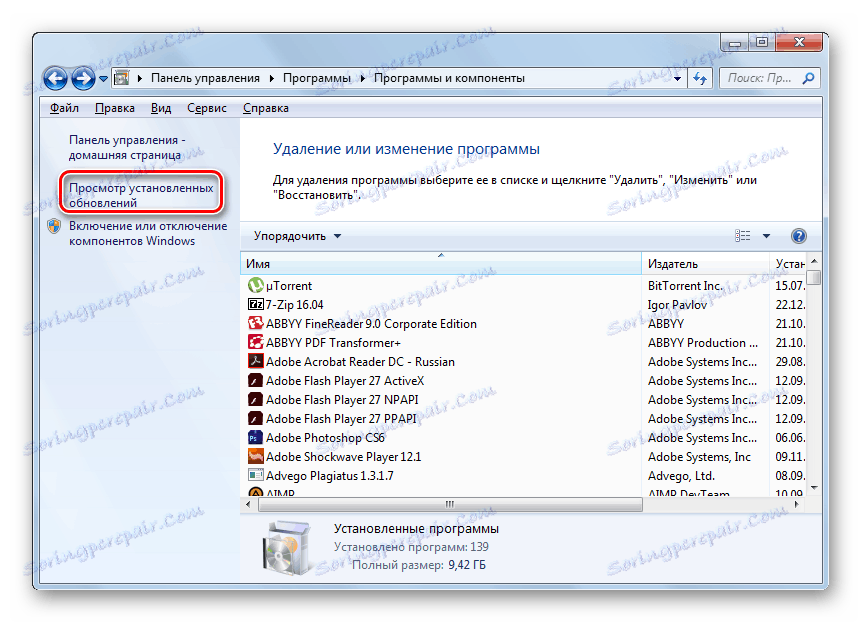Click the Adobe Shockwave Player 12.1 icon
The width and height of the screenshot is (862, 623).
[x=256, y=456]
